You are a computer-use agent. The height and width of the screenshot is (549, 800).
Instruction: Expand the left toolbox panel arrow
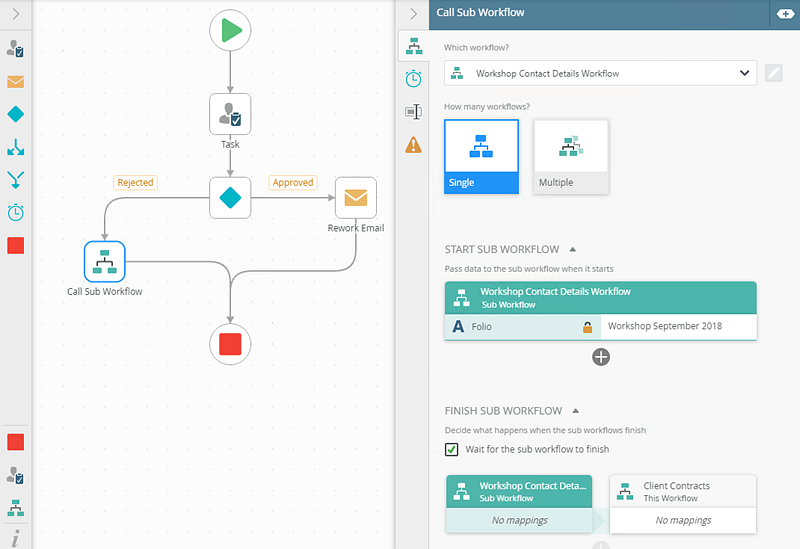click(16, 14)
